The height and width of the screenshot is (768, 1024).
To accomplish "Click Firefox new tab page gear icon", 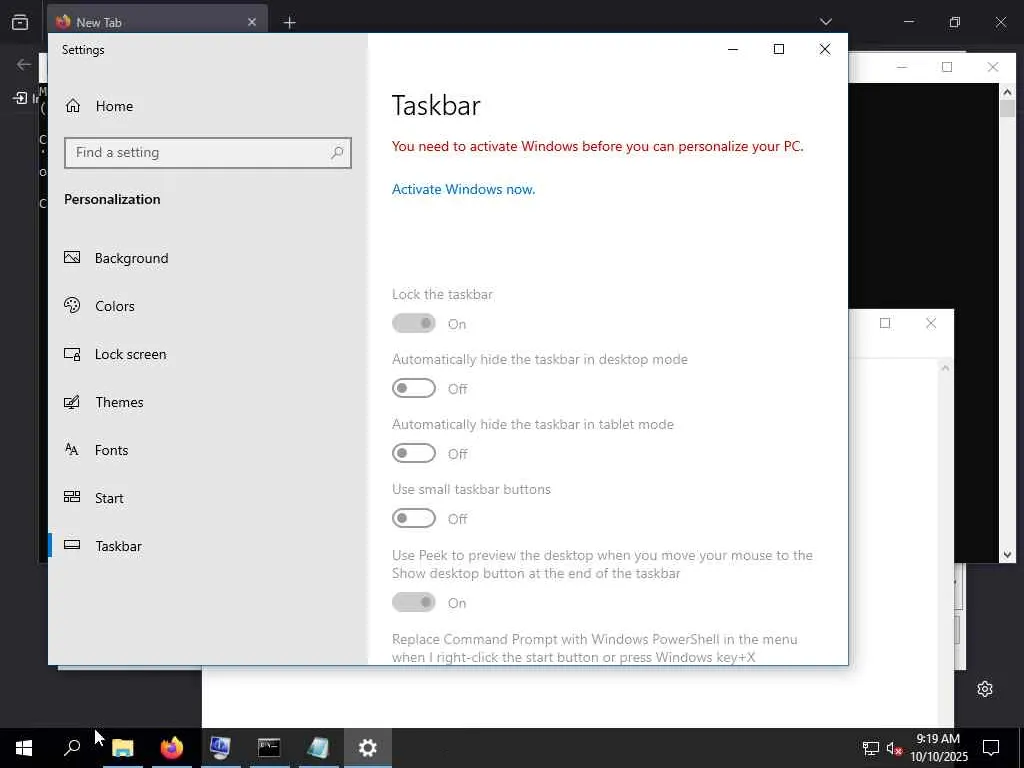I will 985,689.
